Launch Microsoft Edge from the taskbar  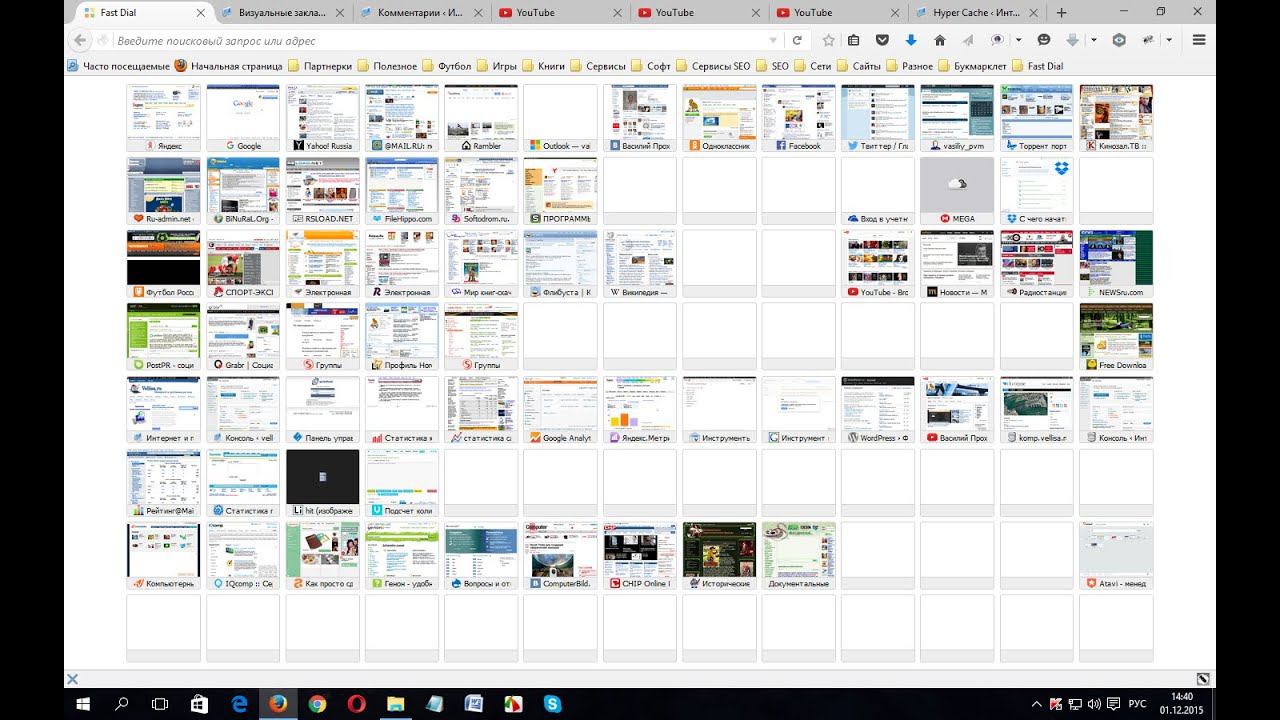coord(239,704)
